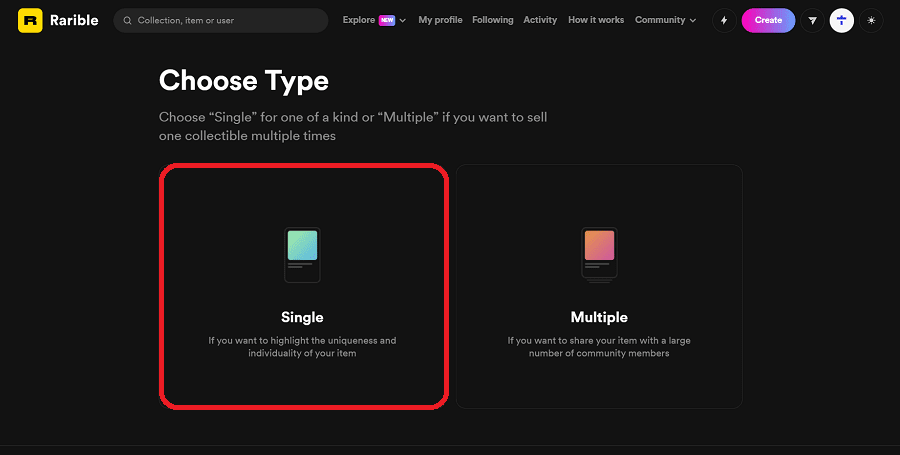Click the search magnifier icon
Screen dimensions: 900x455
click(x=128, y=20)
